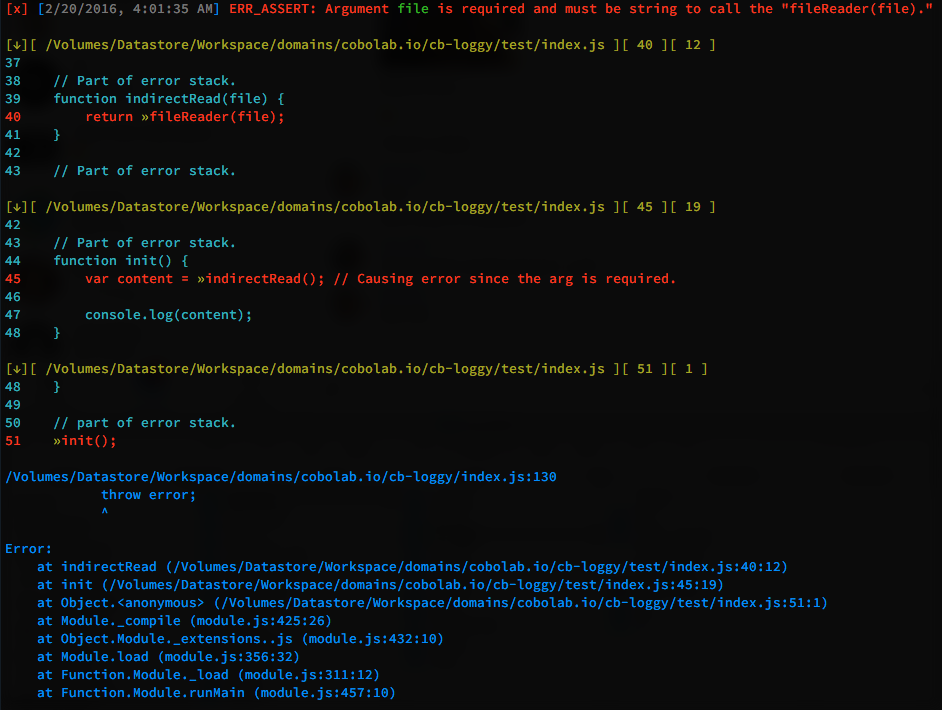Click the path "cb-loggy/index.js:130"
Image resolution: width=942 pixels, height=710 pixels.
(473, 478)
